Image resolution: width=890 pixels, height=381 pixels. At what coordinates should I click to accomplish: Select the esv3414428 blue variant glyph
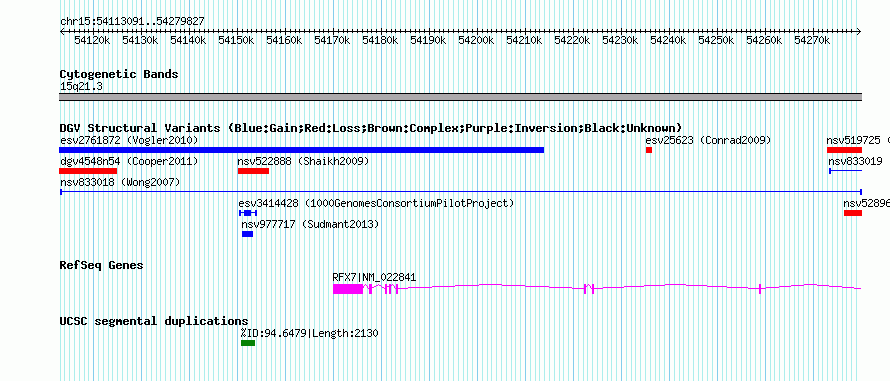pyautogui.click(x=248, y=213)
